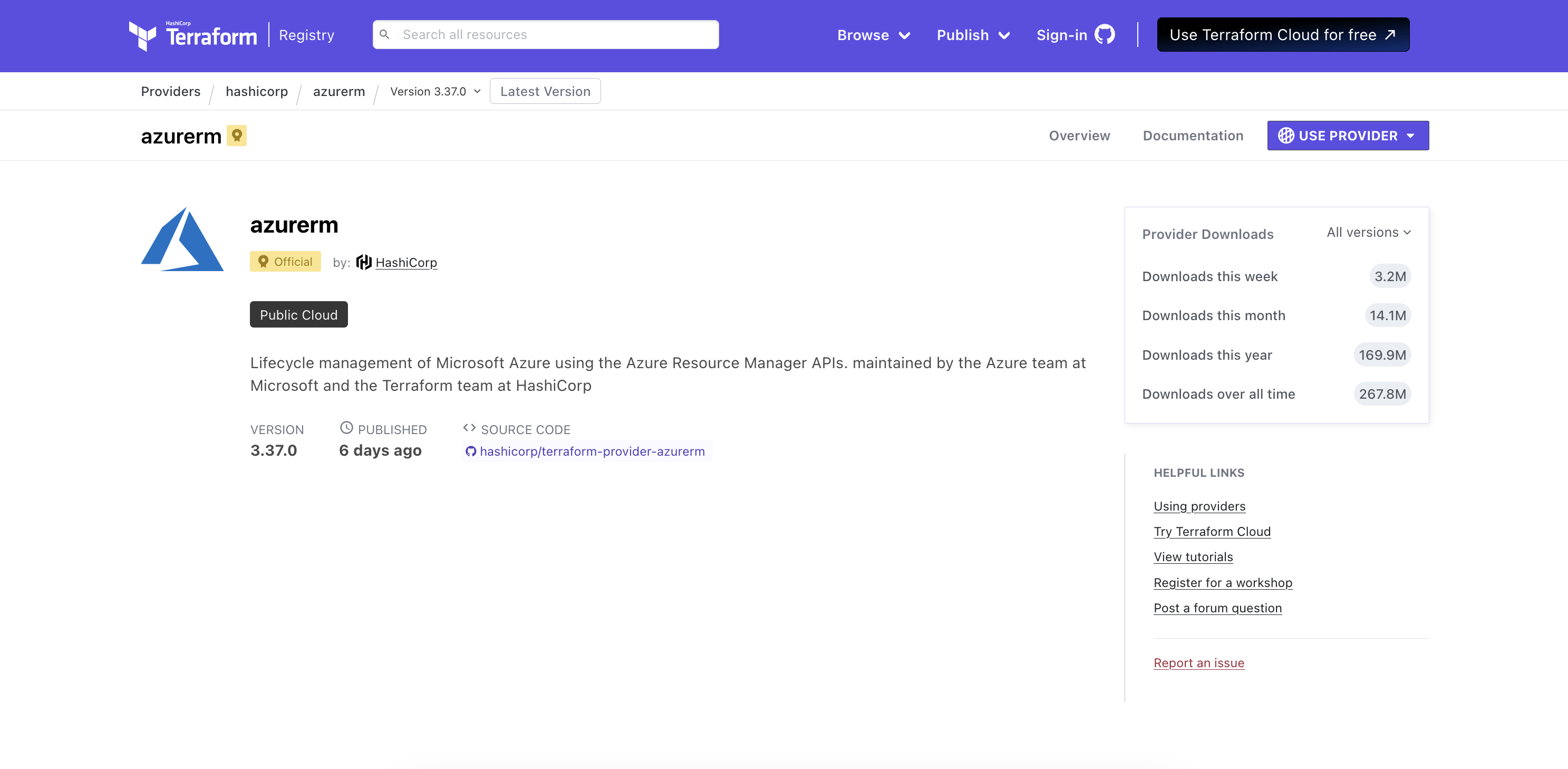Expand the Version 3.37.0 selector
Image resolution: width=1568 pixels, height=769 pixels.
coord(436,91)
